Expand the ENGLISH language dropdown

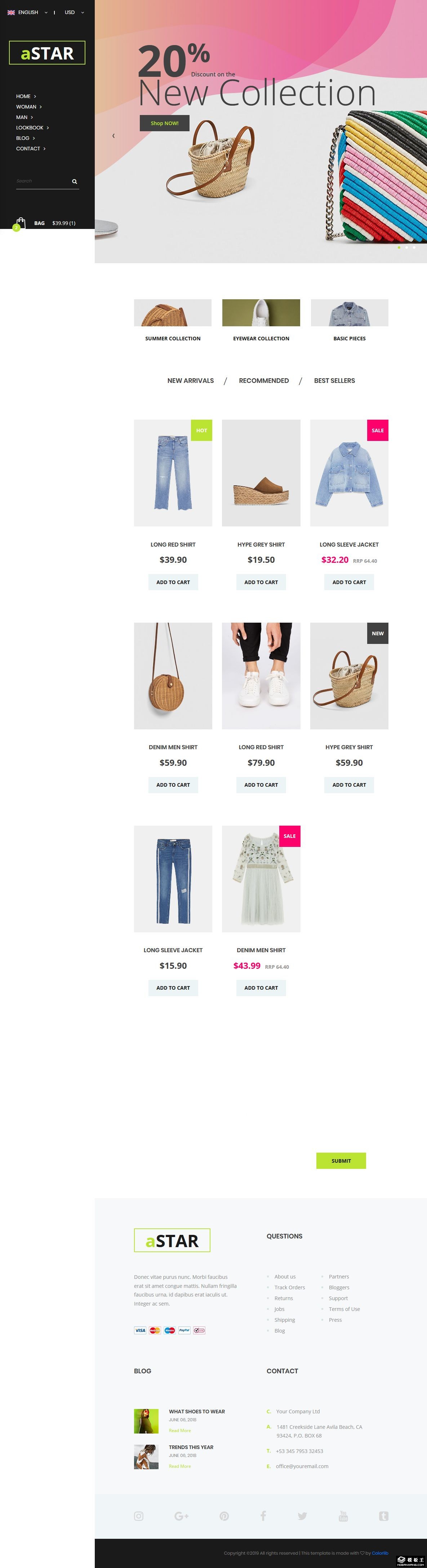point(27,12)
